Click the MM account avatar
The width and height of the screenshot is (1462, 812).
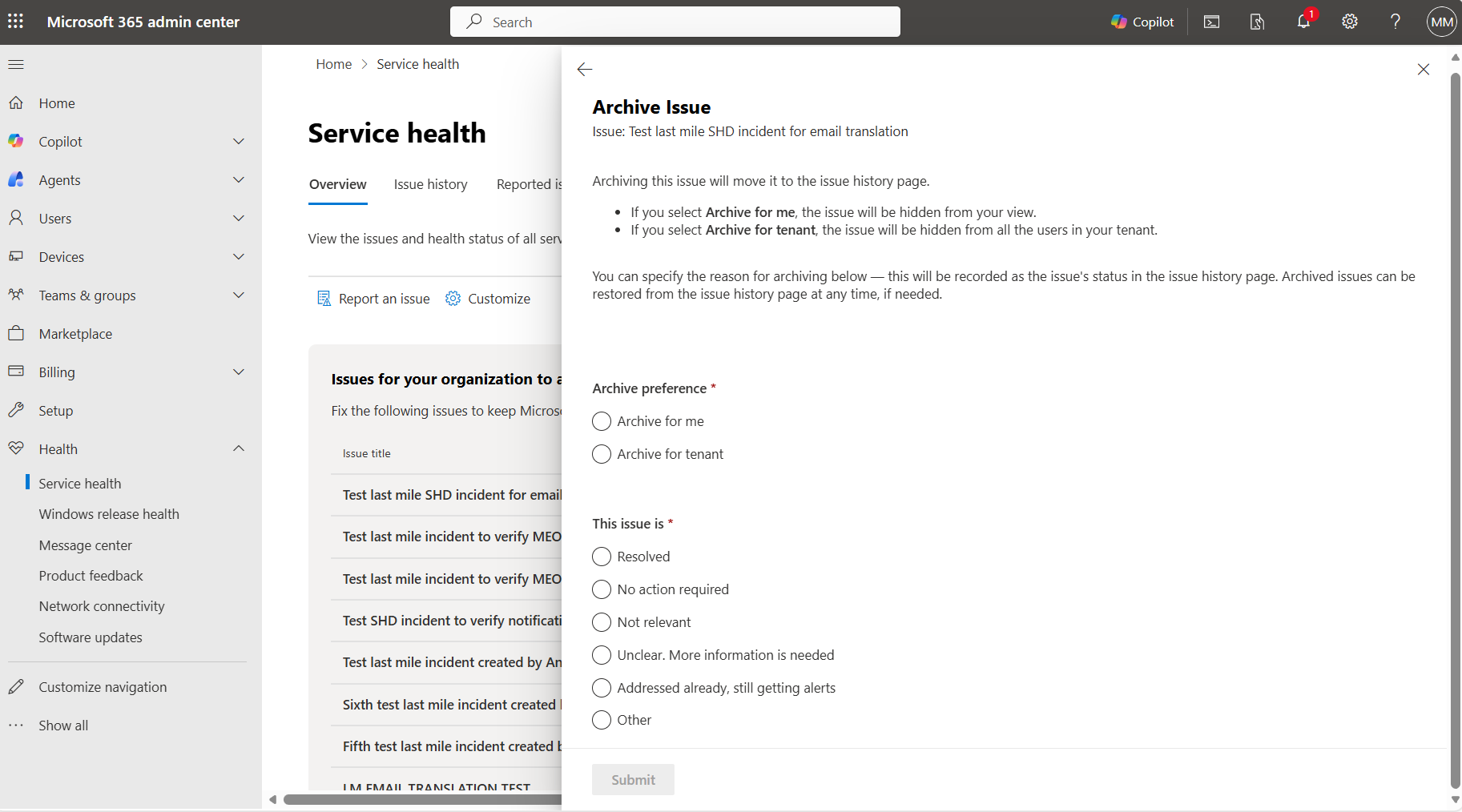(x=1440, y=22)
